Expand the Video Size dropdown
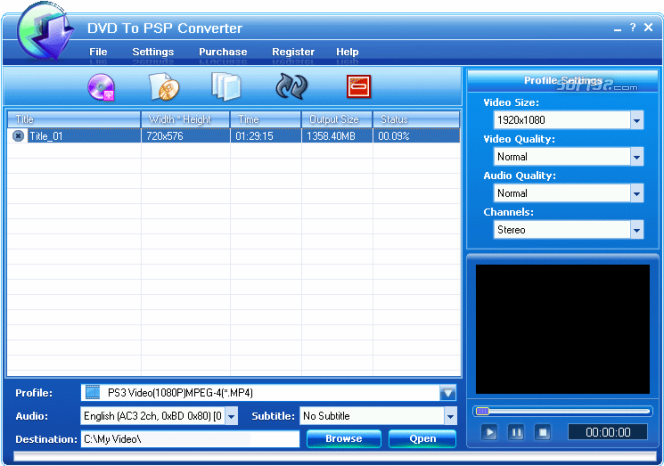 pyautogui.click(x=636, y=120)
